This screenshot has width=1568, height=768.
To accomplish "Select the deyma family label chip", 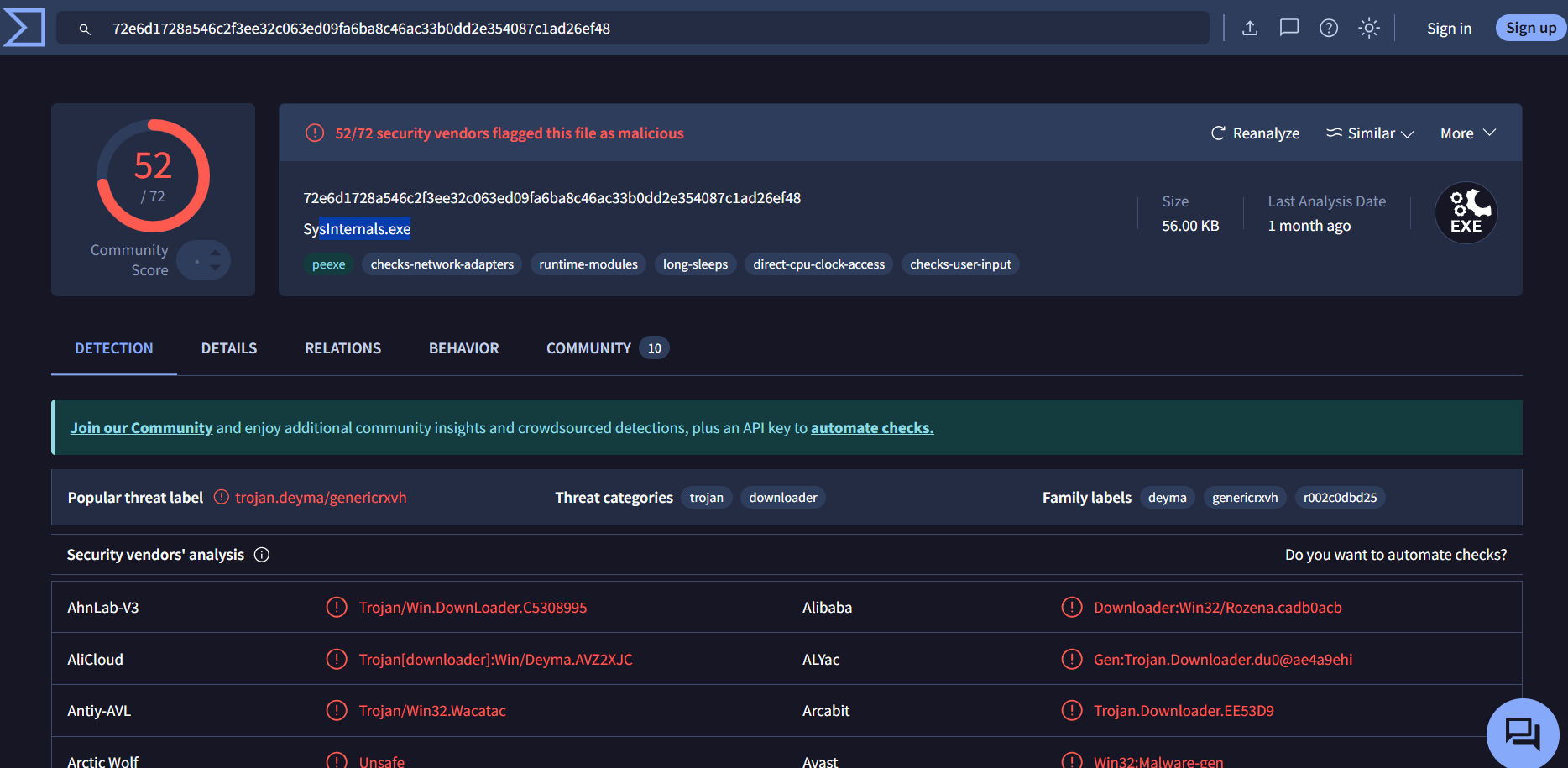I will tap(1168, 498).
